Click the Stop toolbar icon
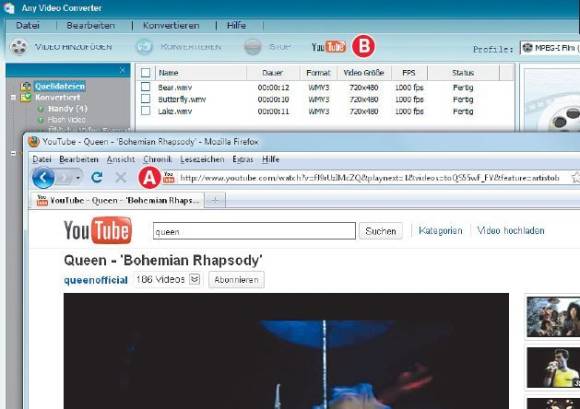 coord(253,47)
